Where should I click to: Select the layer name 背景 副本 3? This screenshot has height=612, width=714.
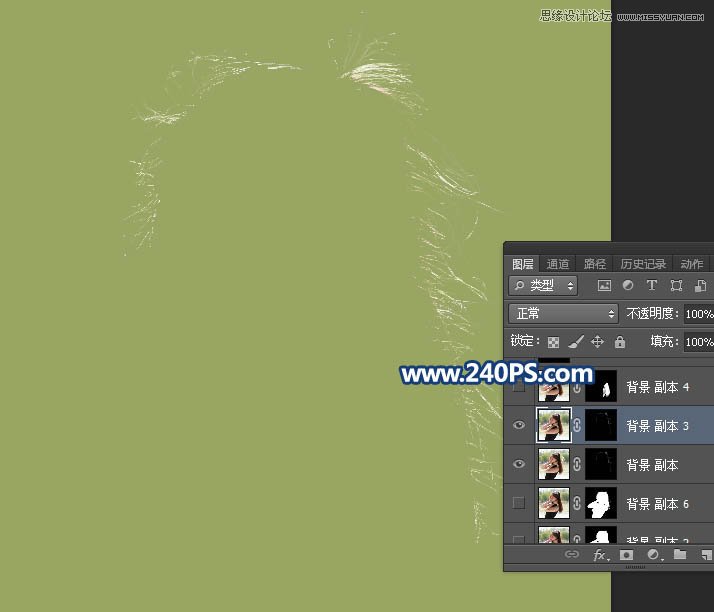tap(658, 426)
